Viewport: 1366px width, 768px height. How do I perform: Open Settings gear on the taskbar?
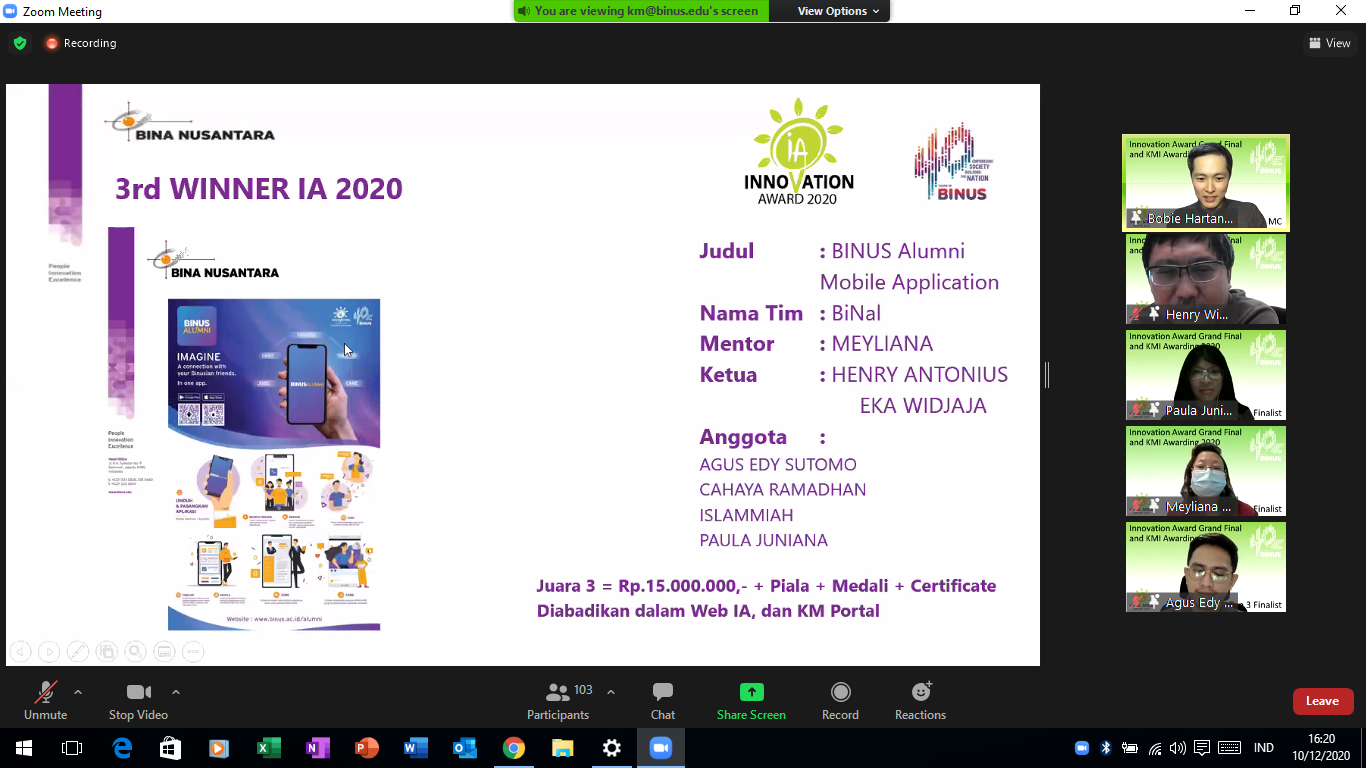612,748
